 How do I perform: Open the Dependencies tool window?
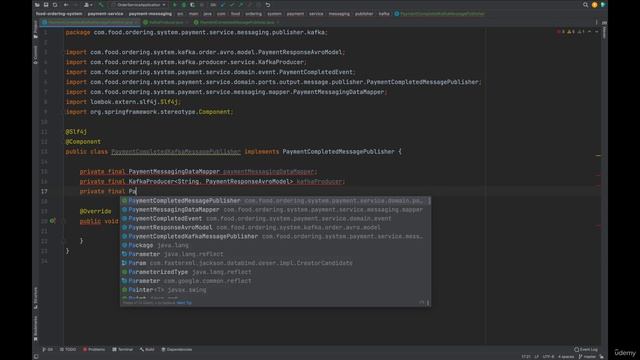click(176, 349)
